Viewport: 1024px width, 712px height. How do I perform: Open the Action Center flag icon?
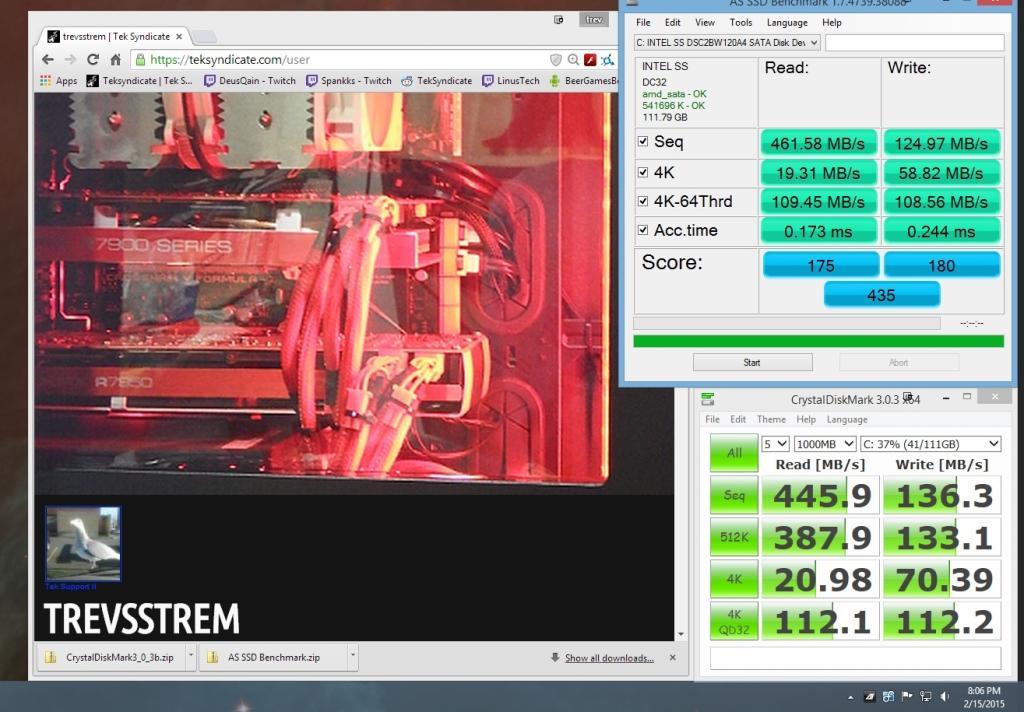tap(907, 696)
